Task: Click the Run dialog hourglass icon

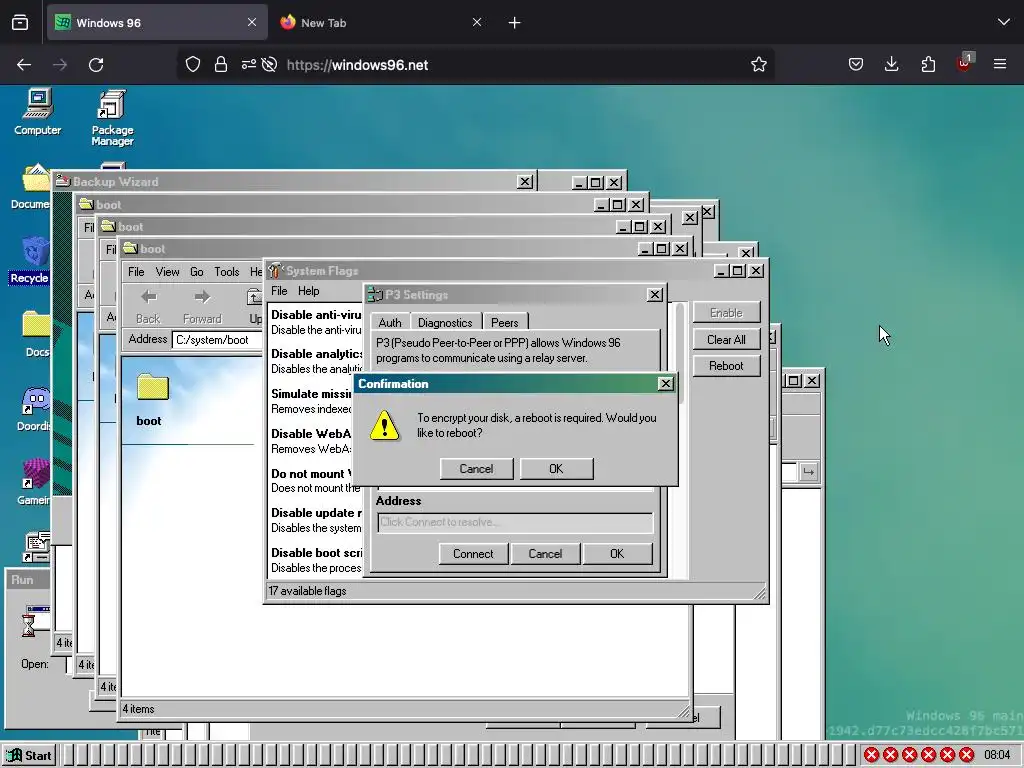Action: [x=29, y=626]
